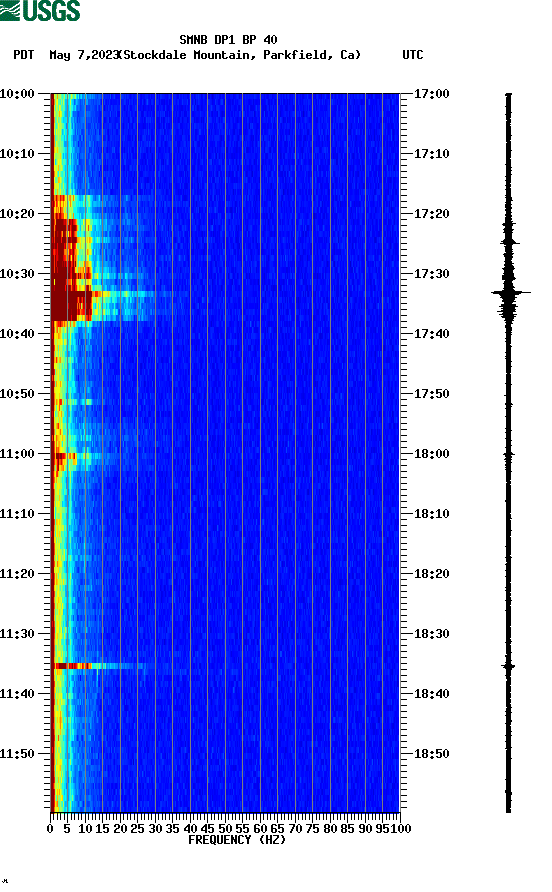Click the 25 Hz frequency tick label

(x=137, y=829)
